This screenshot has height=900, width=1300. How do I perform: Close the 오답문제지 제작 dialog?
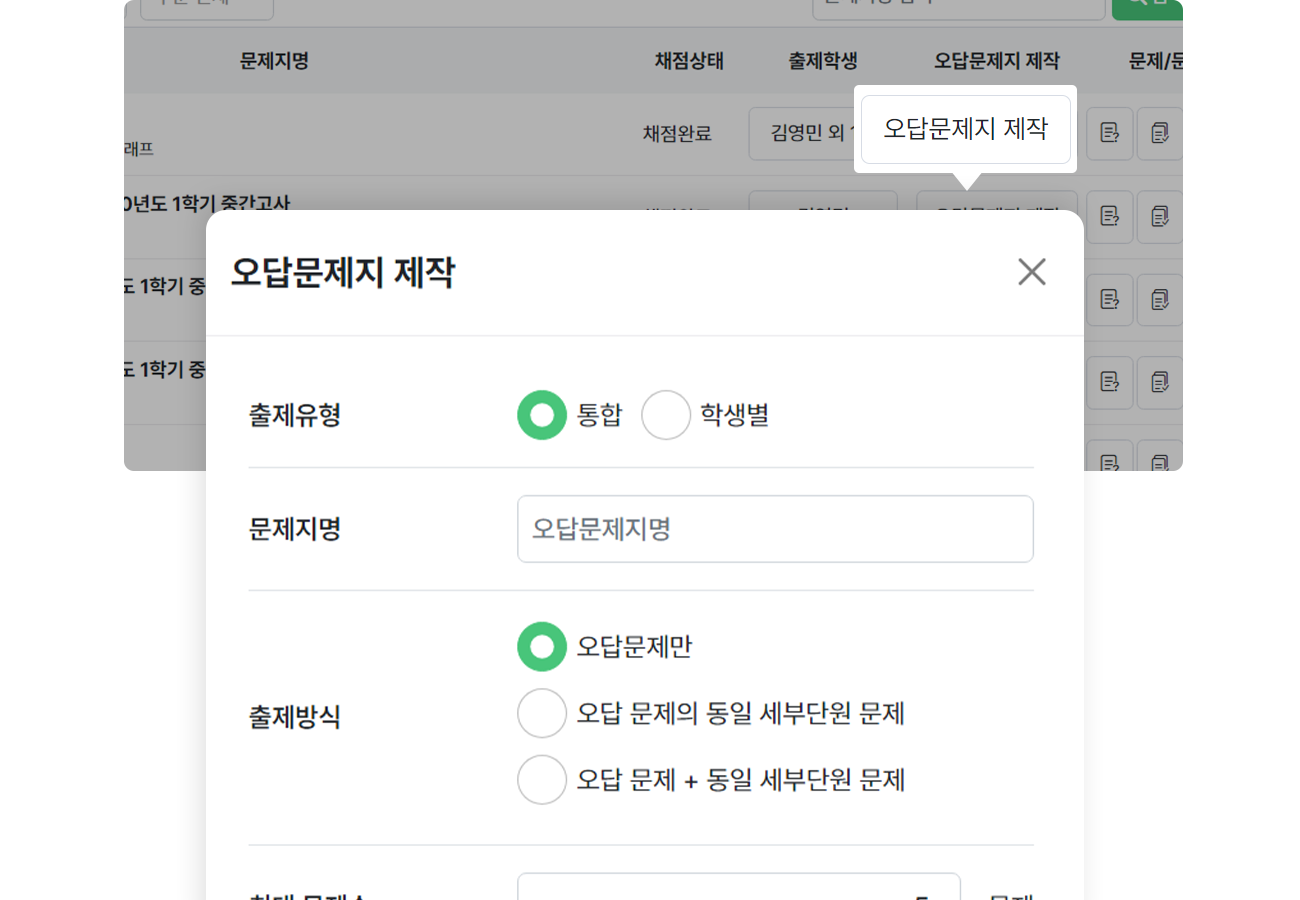click(x=1031, y=272)
